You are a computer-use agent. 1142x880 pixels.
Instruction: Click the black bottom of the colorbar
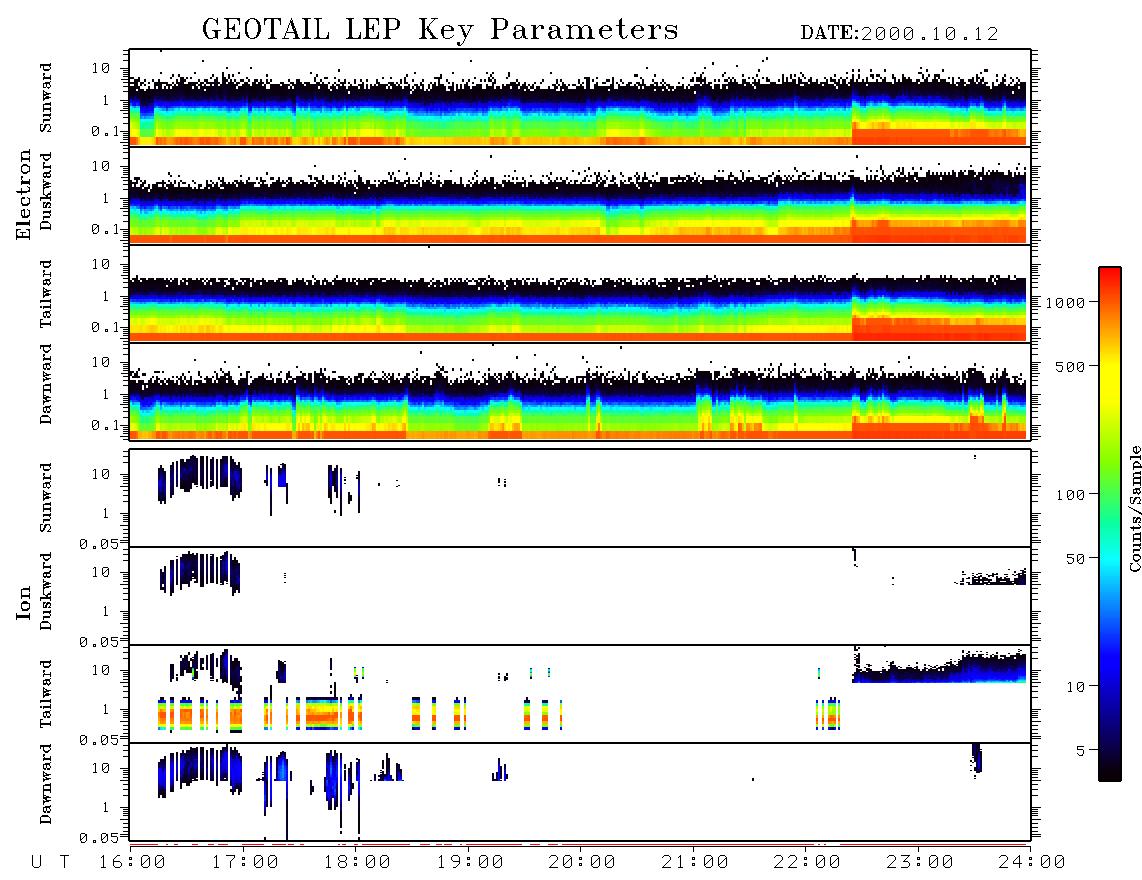pos(1110,772)
